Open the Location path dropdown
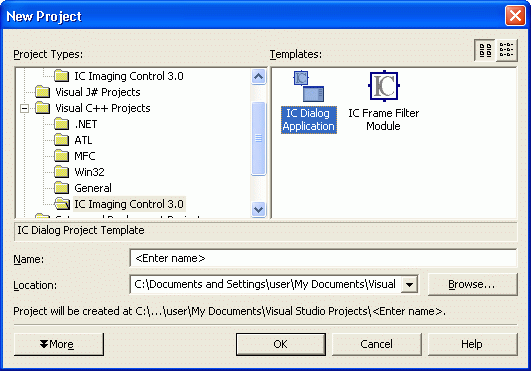 click(x=409, y=285)
